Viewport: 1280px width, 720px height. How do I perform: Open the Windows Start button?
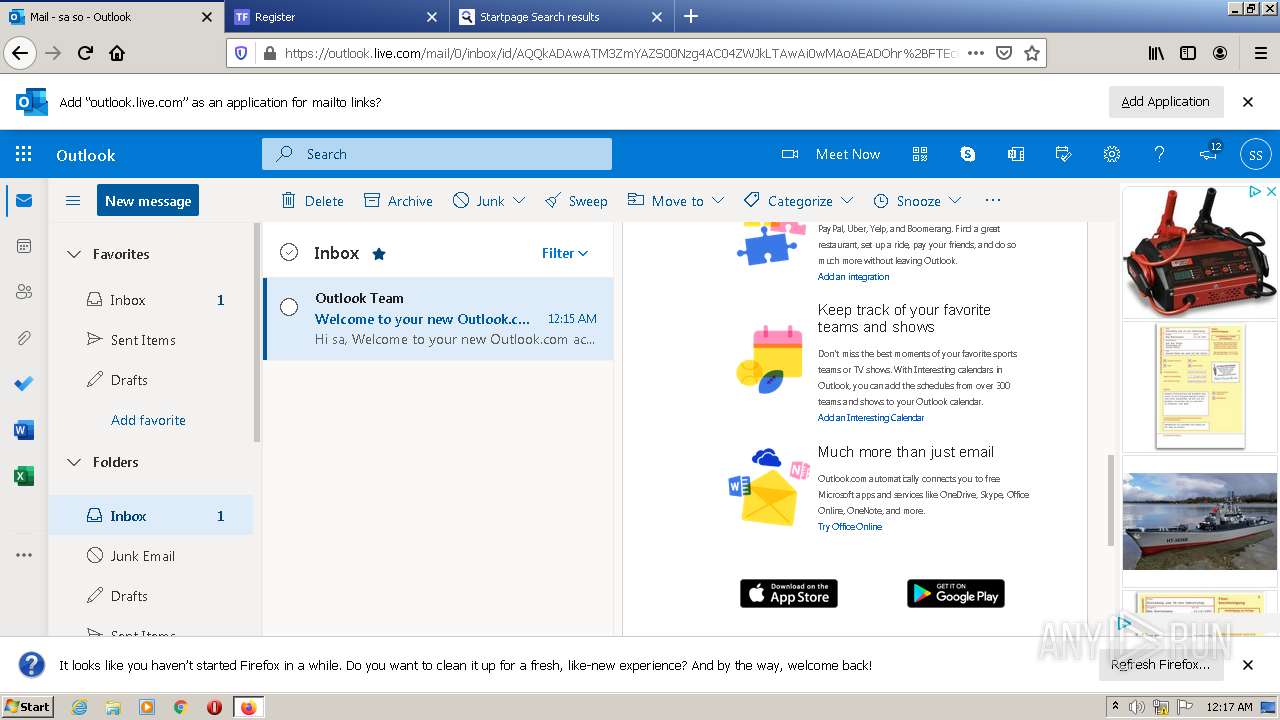(28, 707)
